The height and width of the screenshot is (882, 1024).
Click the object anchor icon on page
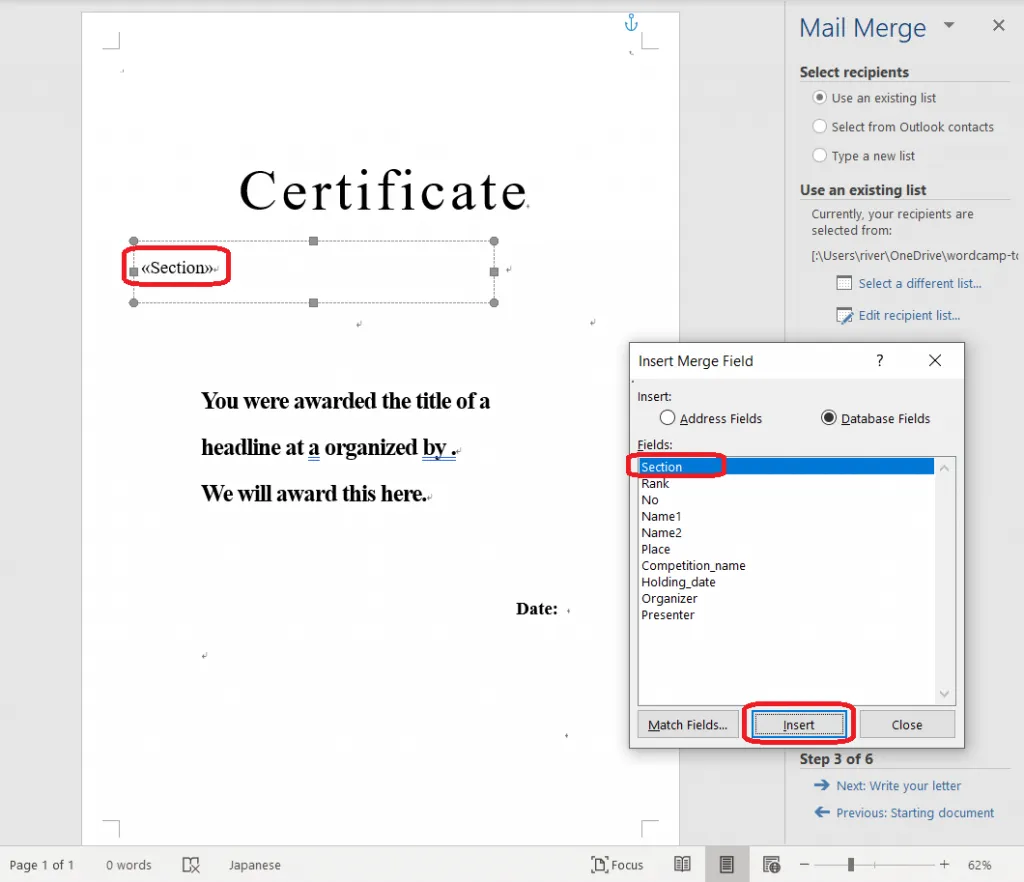[x=630, y=22]
